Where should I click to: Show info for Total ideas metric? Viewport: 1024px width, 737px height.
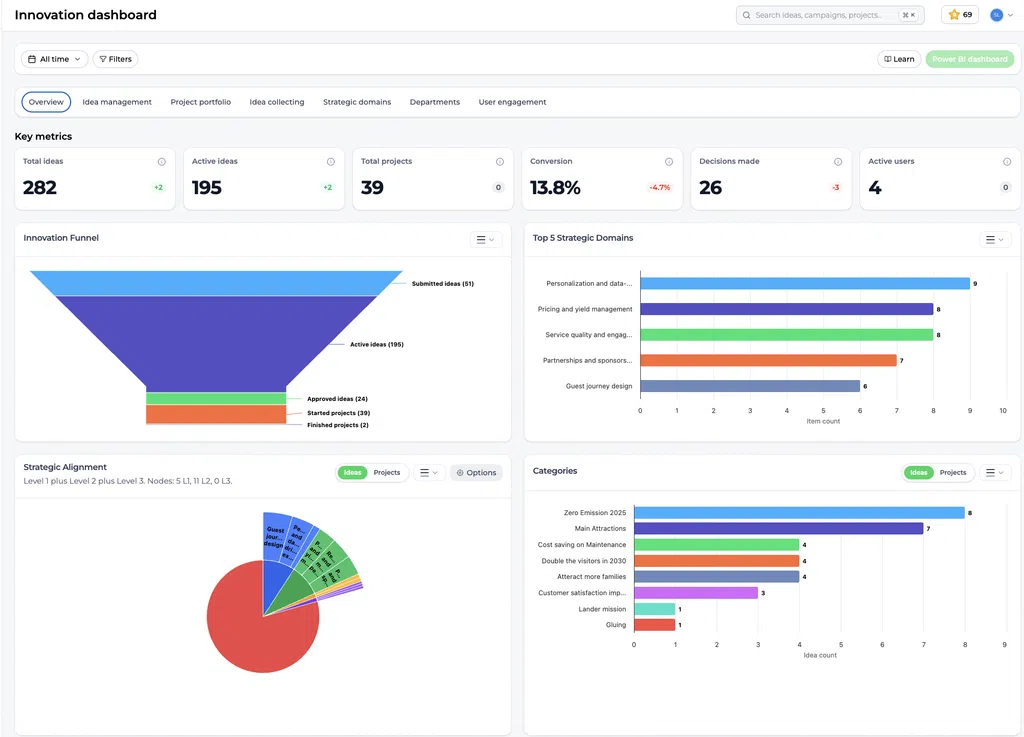coord(162,162)
